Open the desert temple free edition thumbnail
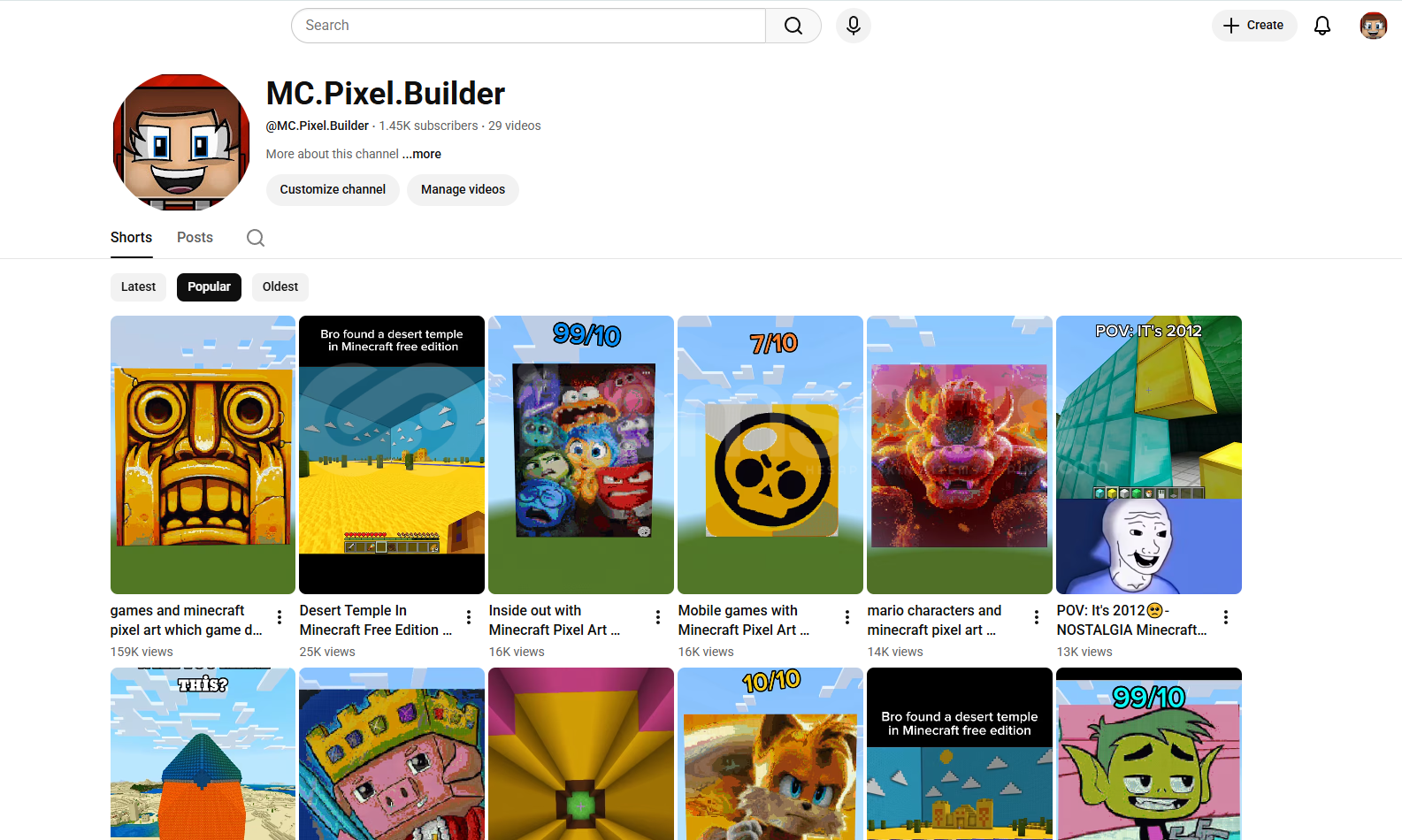This screenshot has width=1402, height=840. pyautogui.click(x=392, y=454)
